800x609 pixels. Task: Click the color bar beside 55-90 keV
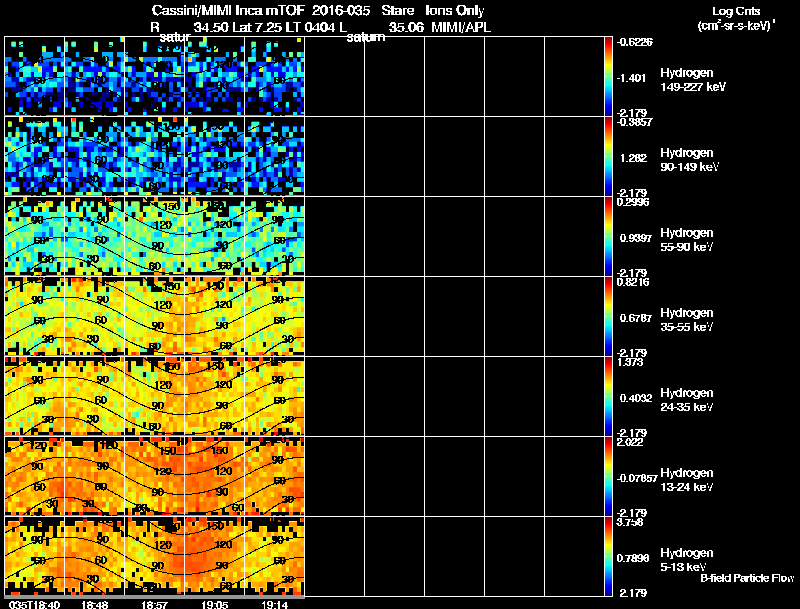[x=608, y=237]
